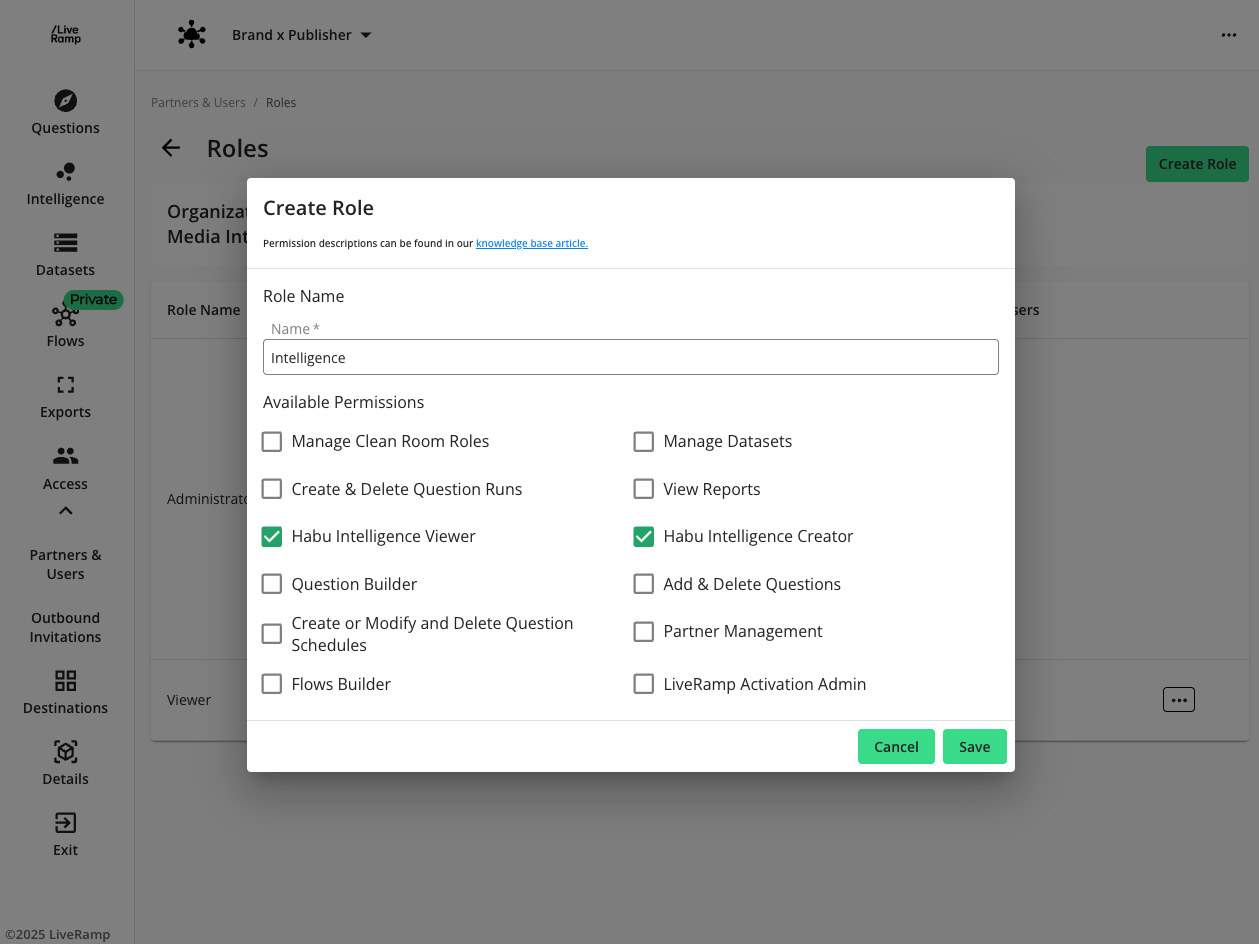Enable the Manage Datasets permission
This screenshot has width=1259, height=944.
(x=644, y=442)
